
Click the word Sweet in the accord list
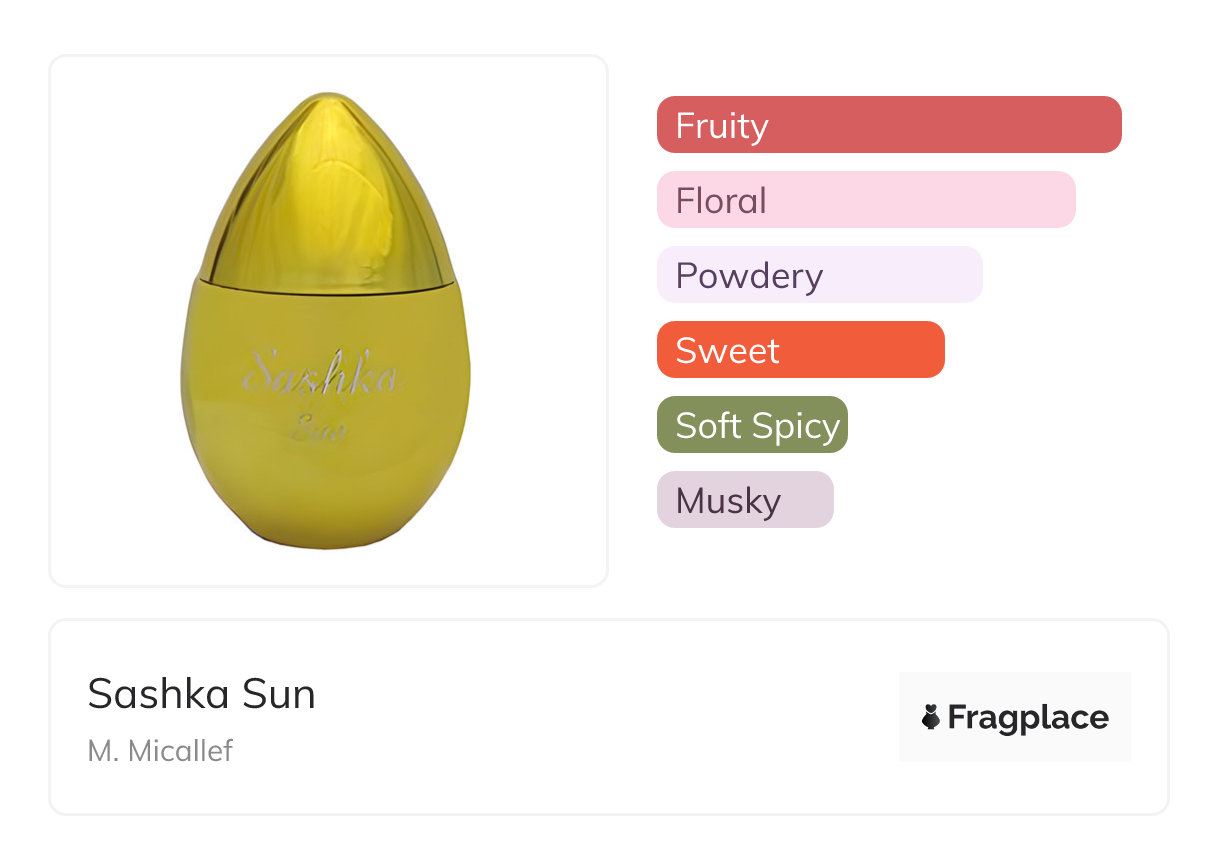coord(727,351)
